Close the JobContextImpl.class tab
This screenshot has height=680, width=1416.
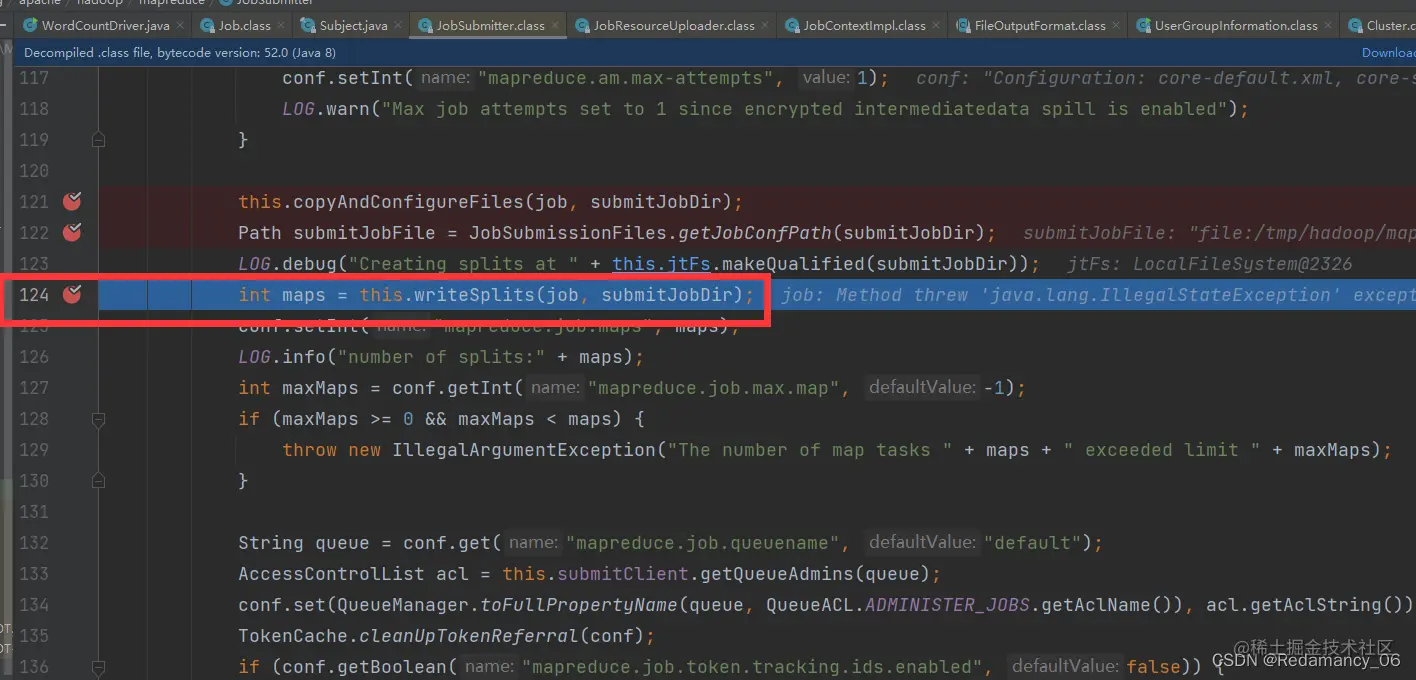point(934,26)
